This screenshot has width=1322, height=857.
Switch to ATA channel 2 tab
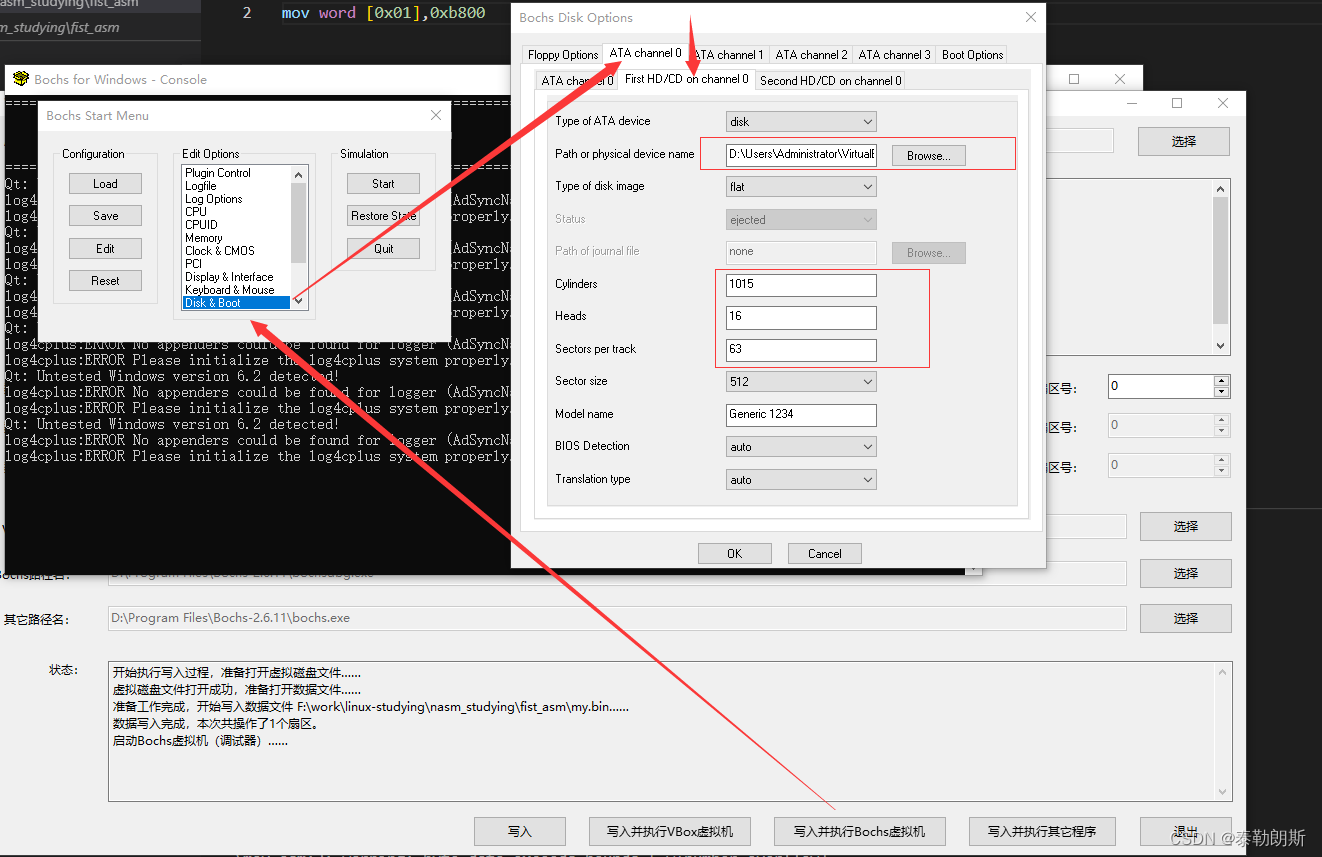[x=811, y=55]
